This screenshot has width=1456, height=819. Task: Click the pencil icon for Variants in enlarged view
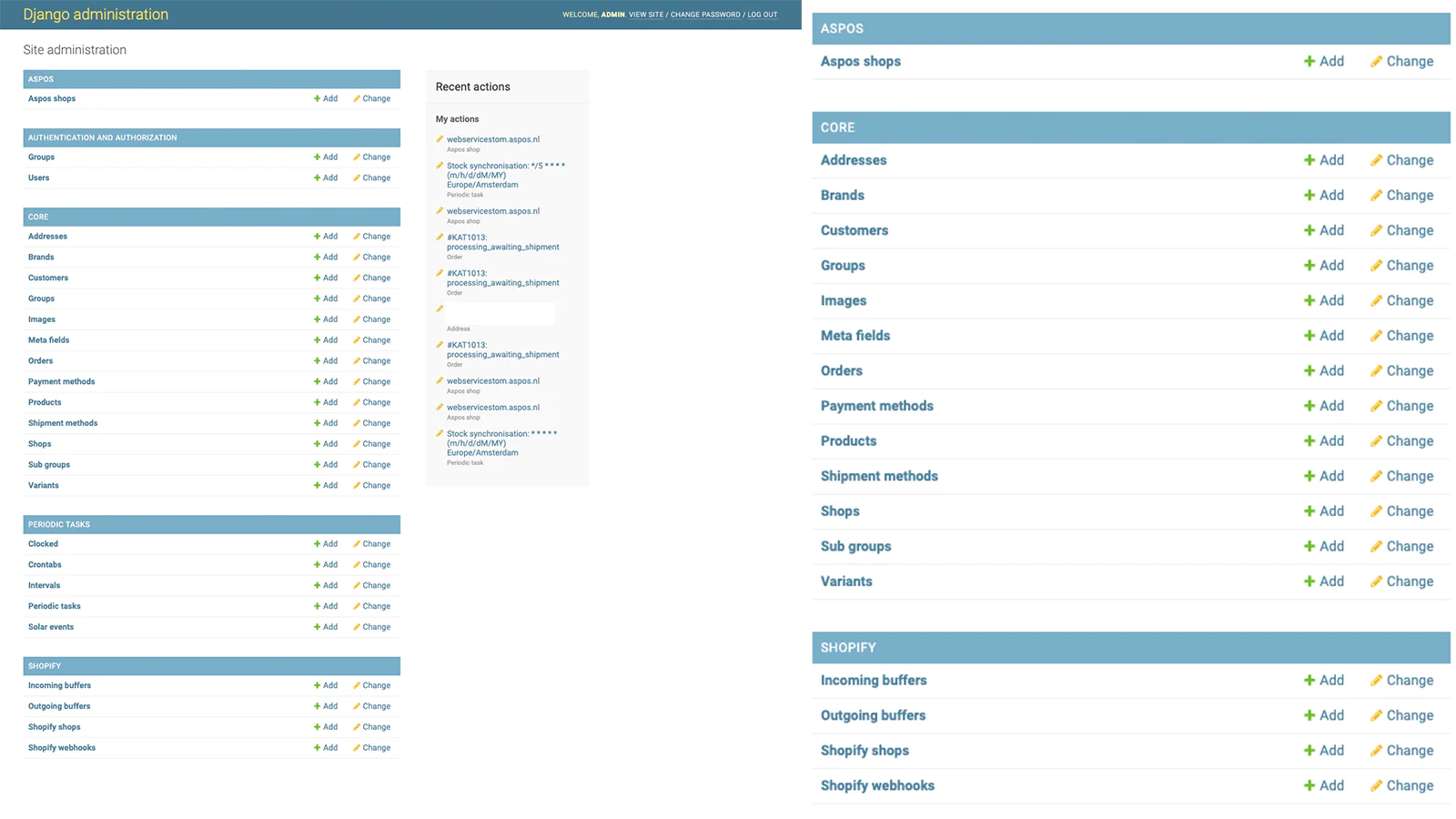1376,581
